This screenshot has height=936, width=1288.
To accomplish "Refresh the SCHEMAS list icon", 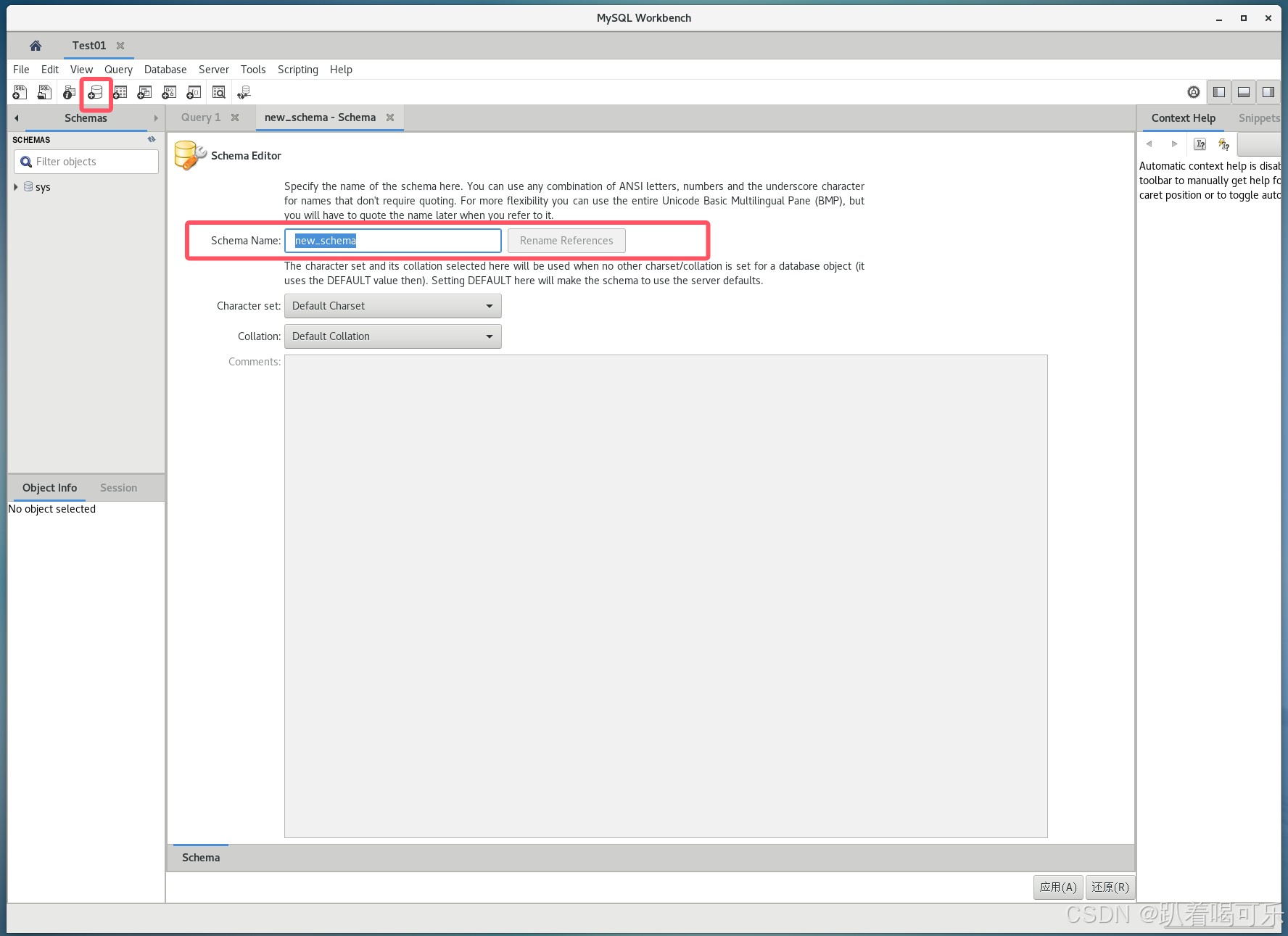I will coord(152,139).
